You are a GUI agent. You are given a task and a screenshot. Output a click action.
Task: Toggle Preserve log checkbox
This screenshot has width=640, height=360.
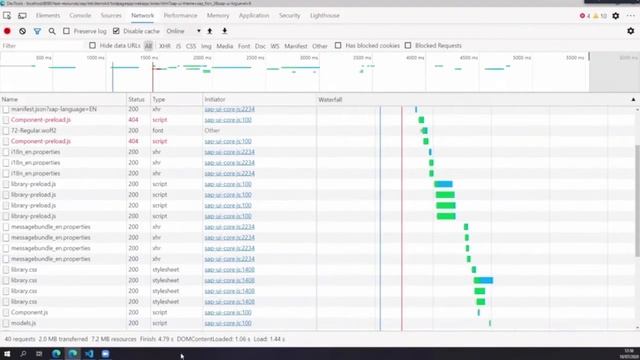[x=66, y=31]
